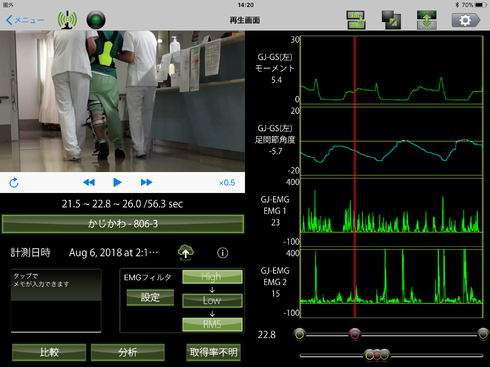Tap the 22.8 time value beside slider
490x367 pixels.
tap(267, 335)
